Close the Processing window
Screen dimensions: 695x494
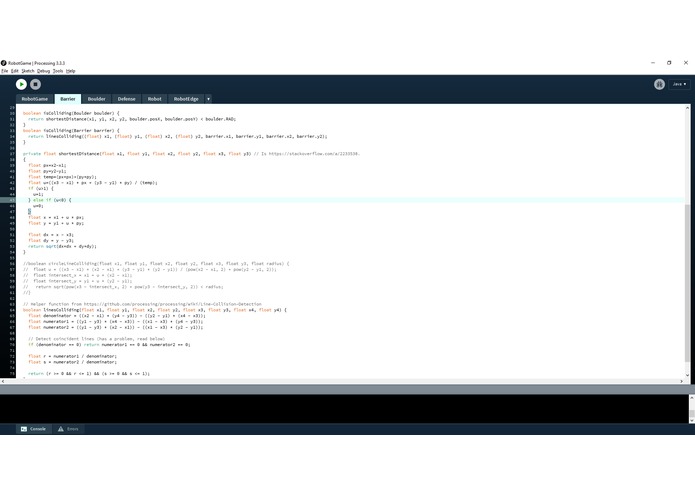(686, 63)
